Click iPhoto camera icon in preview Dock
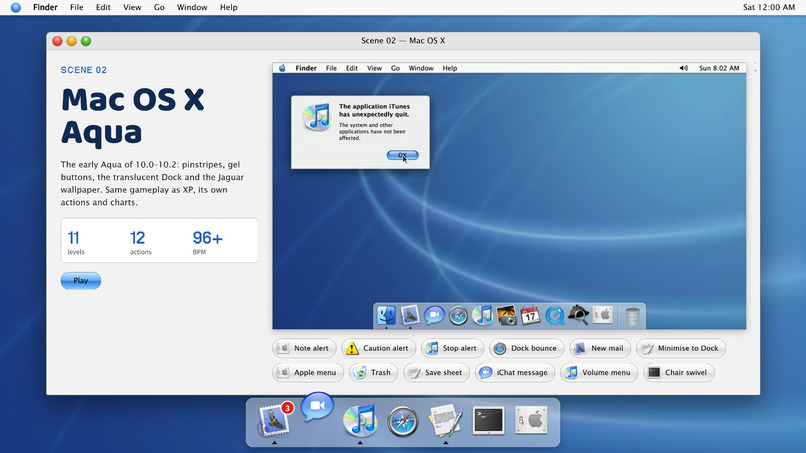 pyautogui.click(x=506, y=315)
